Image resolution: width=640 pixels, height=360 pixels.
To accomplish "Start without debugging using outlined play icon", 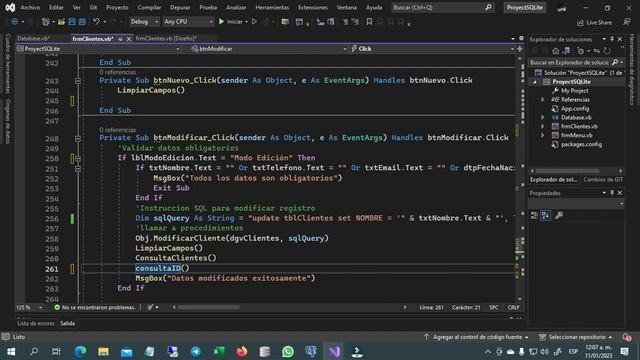I will pyautogui.click(x=254, y=22).
